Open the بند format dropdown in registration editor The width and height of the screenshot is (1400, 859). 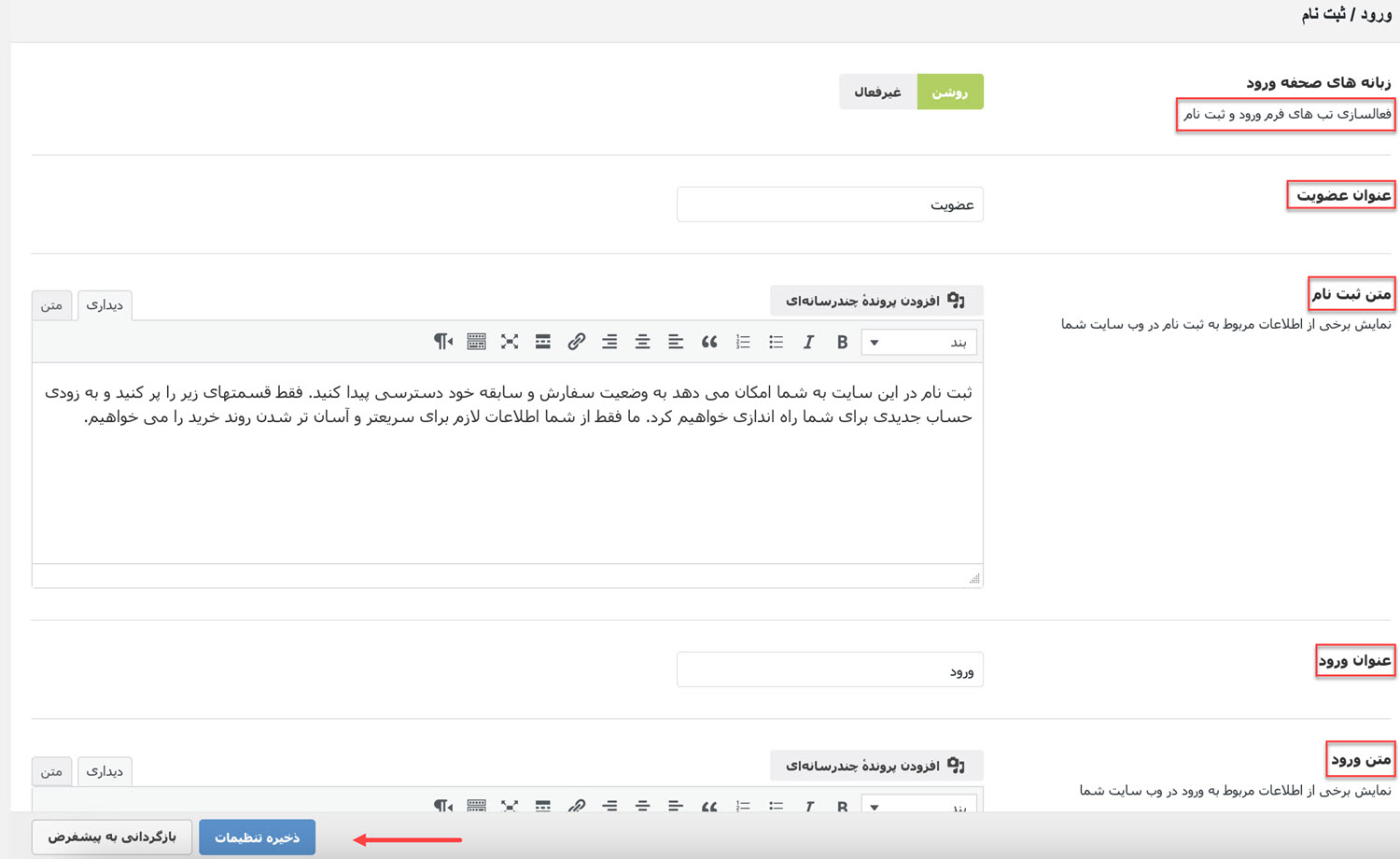[919, 342]
